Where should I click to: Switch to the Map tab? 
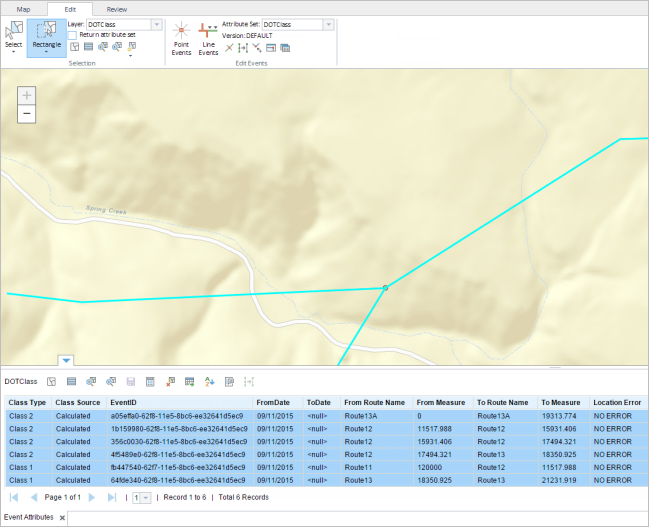[23, 8]
